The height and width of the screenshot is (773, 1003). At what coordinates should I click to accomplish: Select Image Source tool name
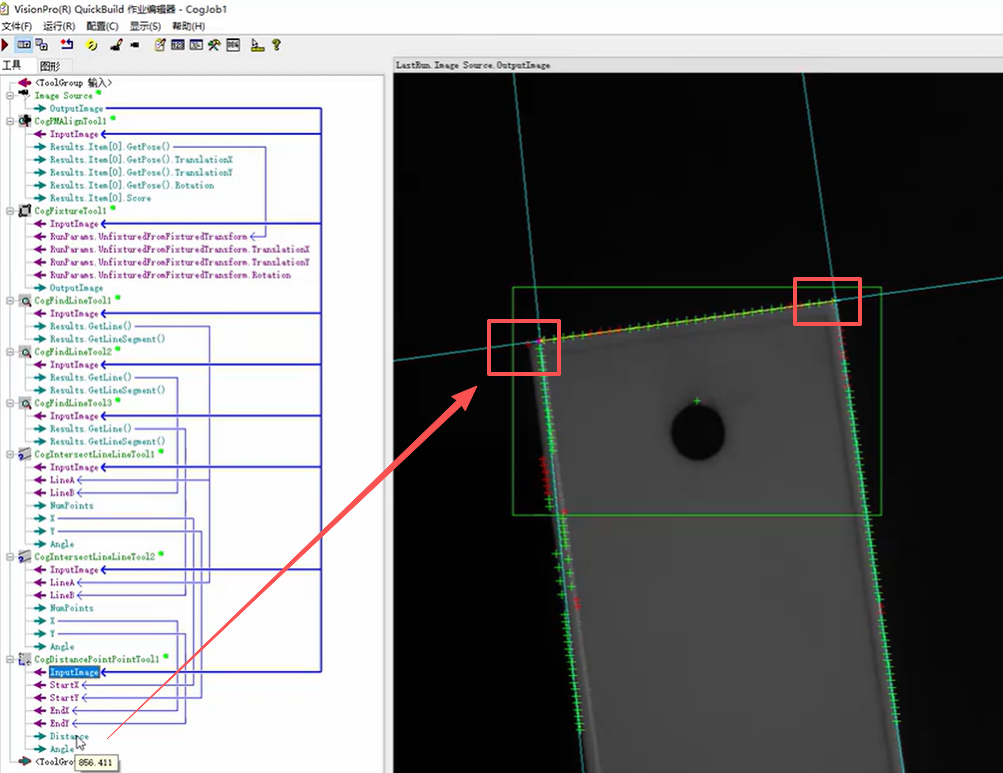click(63, 95)
